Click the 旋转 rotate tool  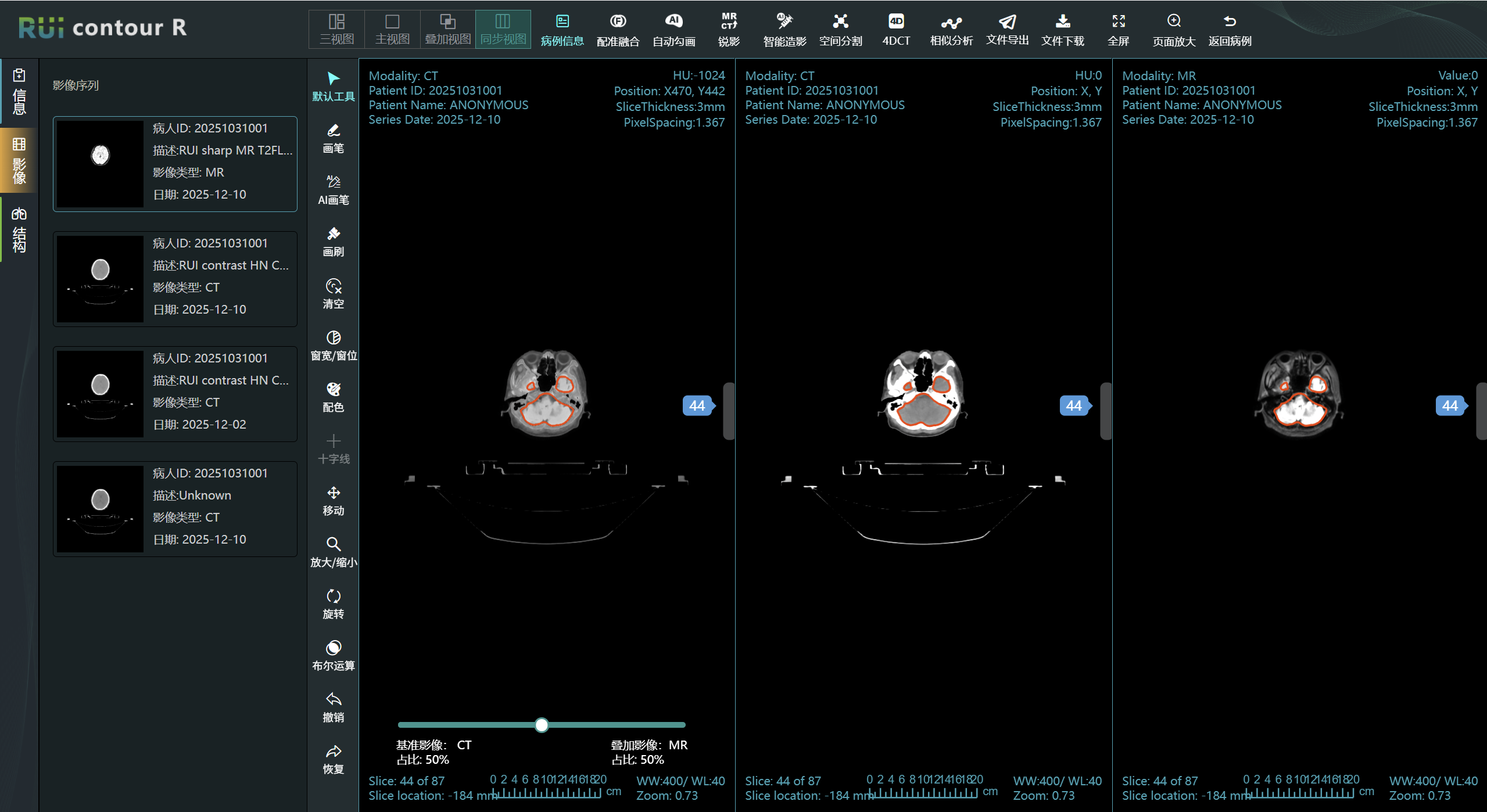coord(333,603)
